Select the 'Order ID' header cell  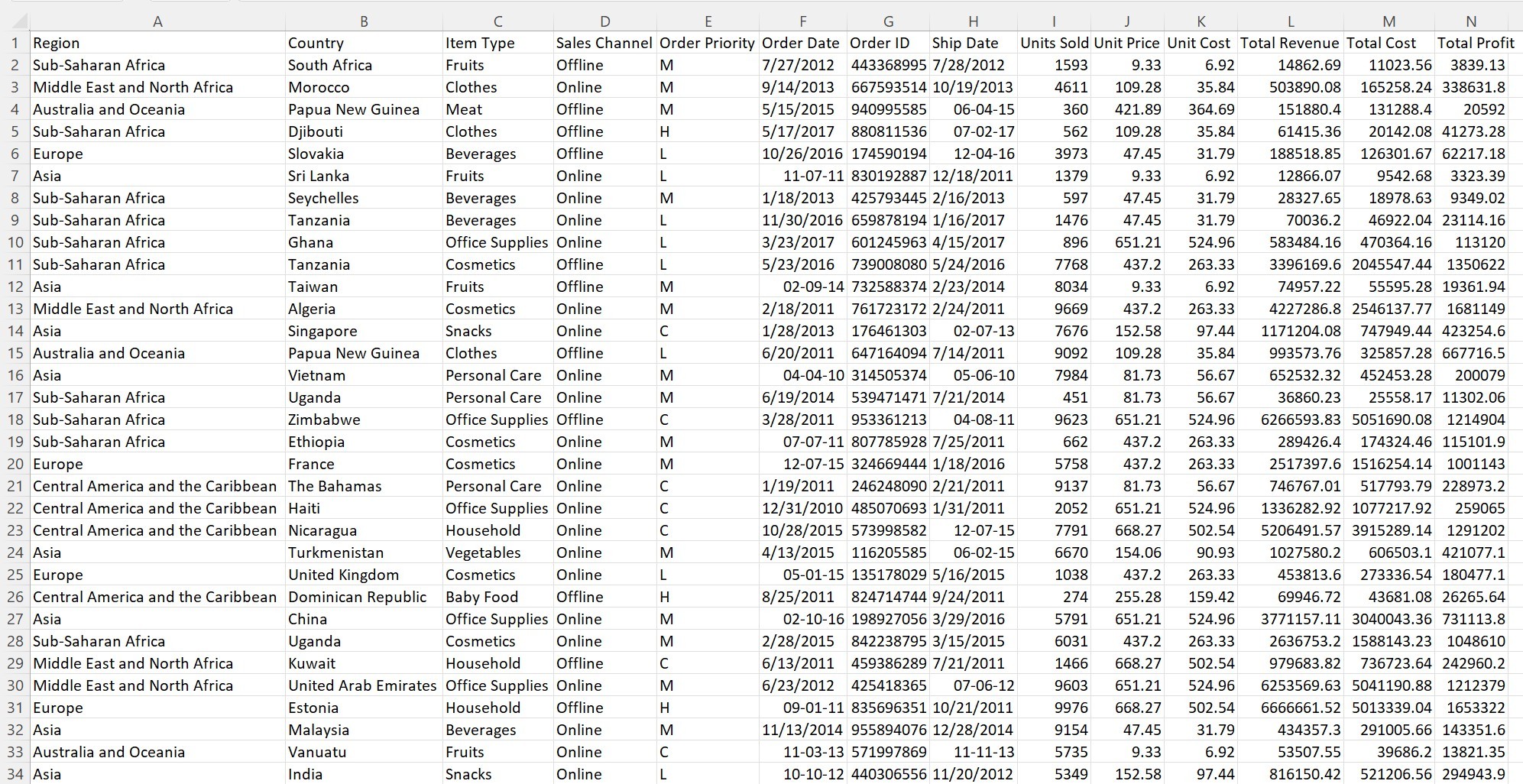click(x=888, y=43)
